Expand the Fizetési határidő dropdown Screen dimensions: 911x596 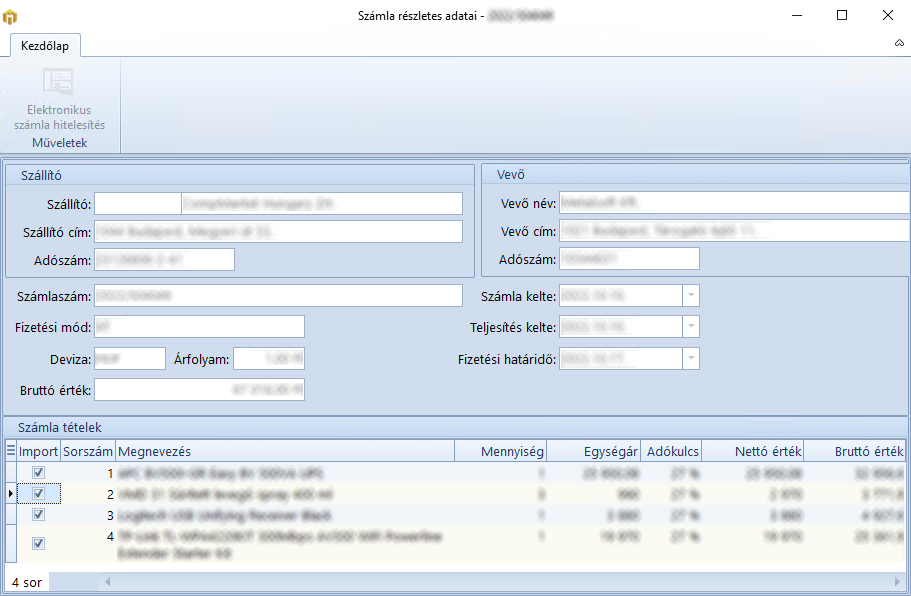click(x=693, y=358)
